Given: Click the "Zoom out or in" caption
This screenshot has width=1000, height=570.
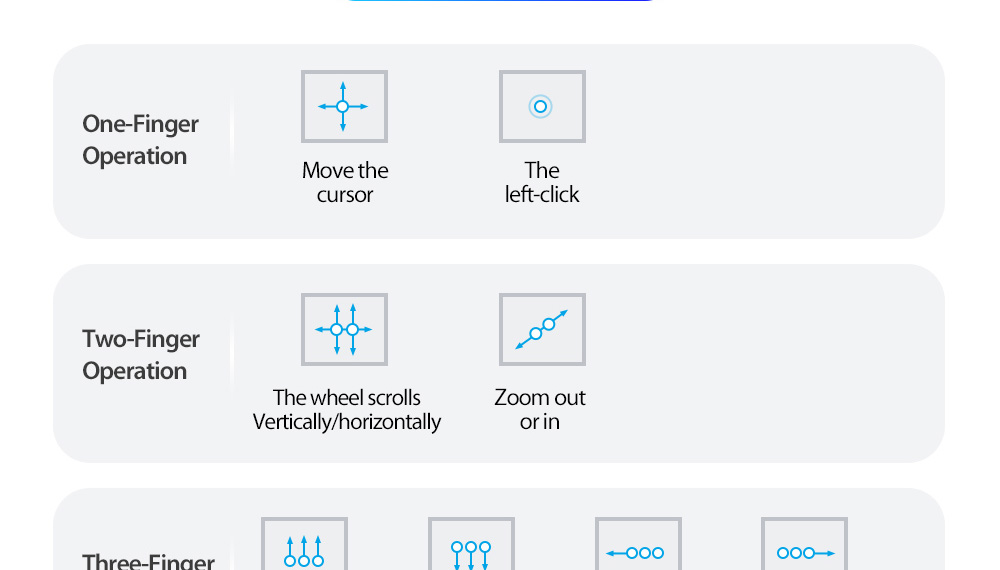Looking at the screenshot, I should pyautogui.click(x=540, y=410).
